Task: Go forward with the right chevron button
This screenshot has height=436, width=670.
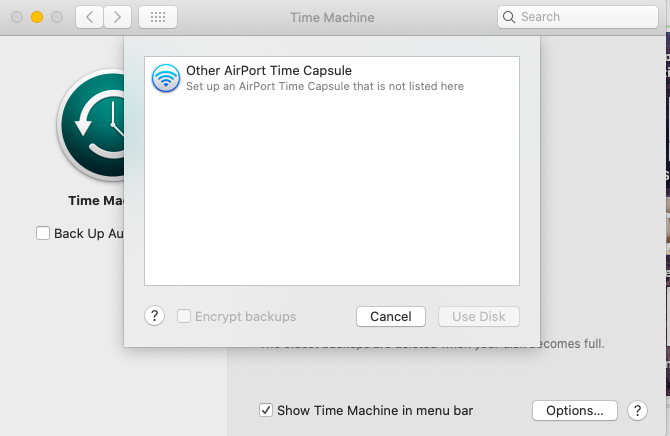Action: click(118, 17)
